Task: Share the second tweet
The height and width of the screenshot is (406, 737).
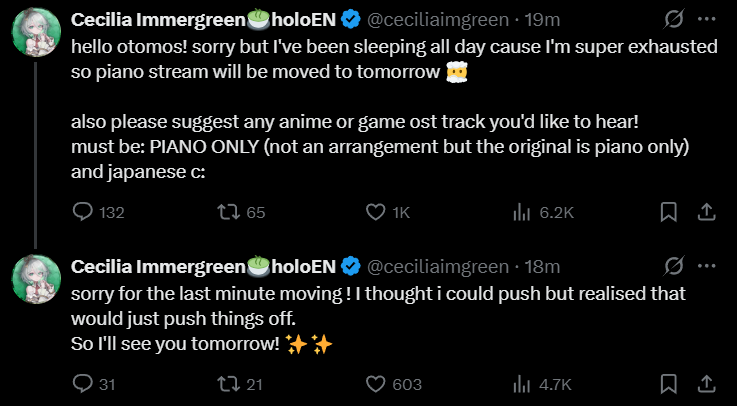Action: click(x=705, y=383)
